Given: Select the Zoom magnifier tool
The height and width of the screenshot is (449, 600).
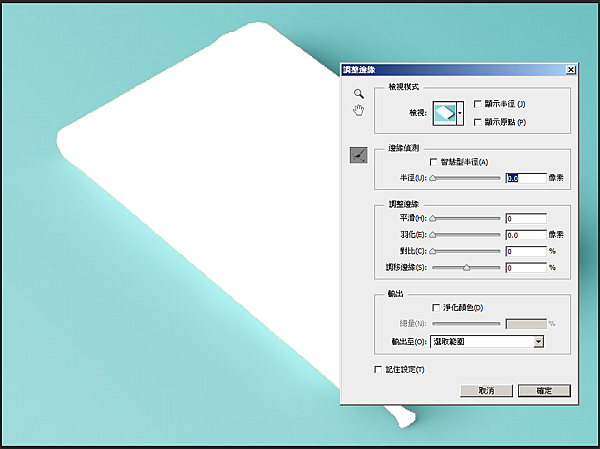Looking at the screenshot, I should [359, 93].
